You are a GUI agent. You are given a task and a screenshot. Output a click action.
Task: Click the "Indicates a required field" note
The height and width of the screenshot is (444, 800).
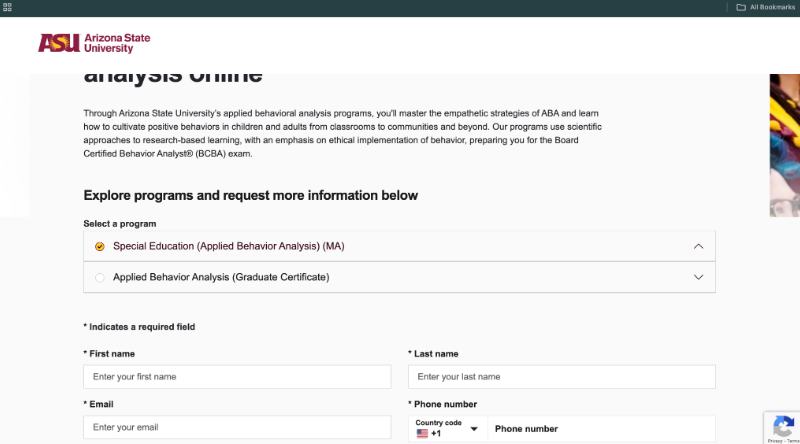(139, 327)
